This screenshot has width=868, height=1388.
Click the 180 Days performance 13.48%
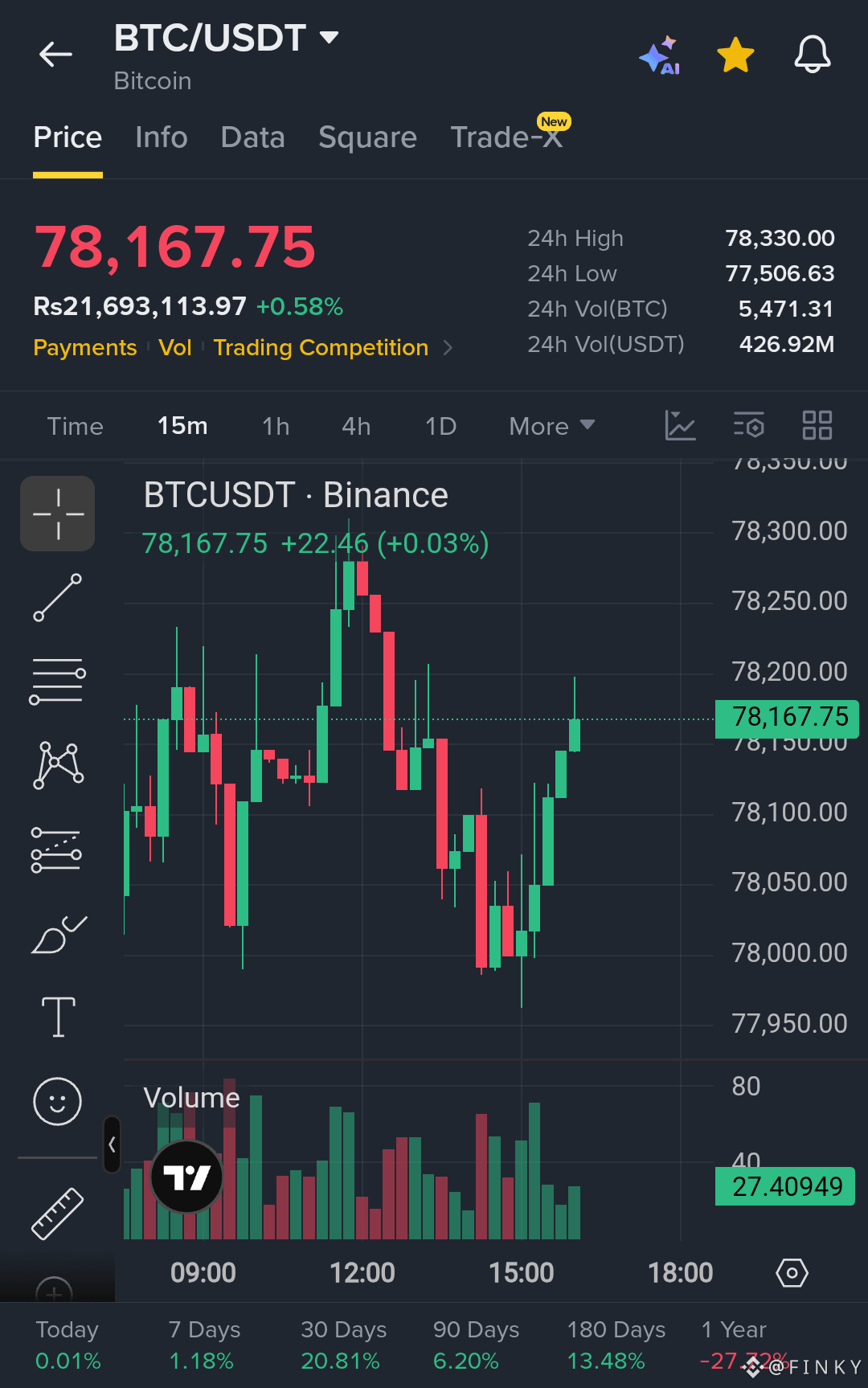[606, 1361]
